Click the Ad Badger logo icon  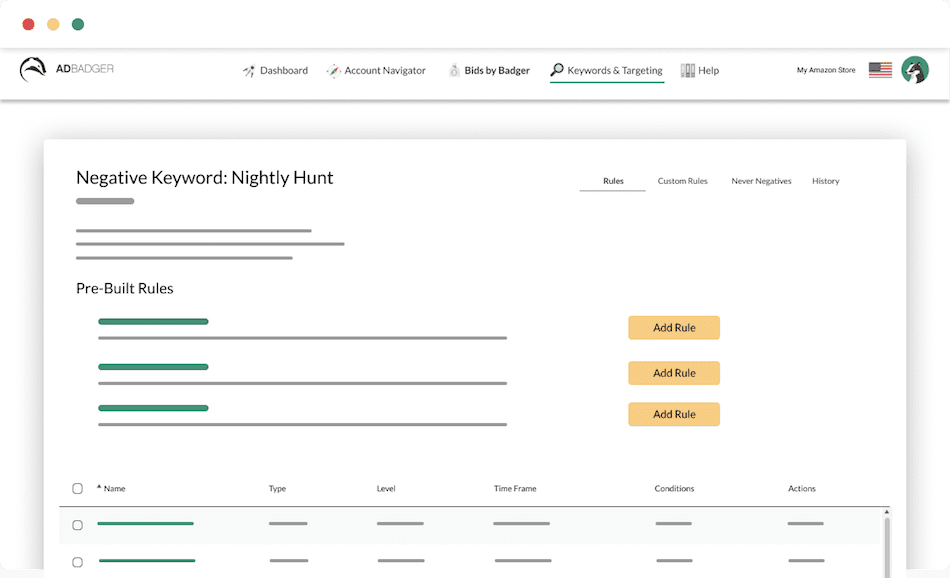pos(33,70)
